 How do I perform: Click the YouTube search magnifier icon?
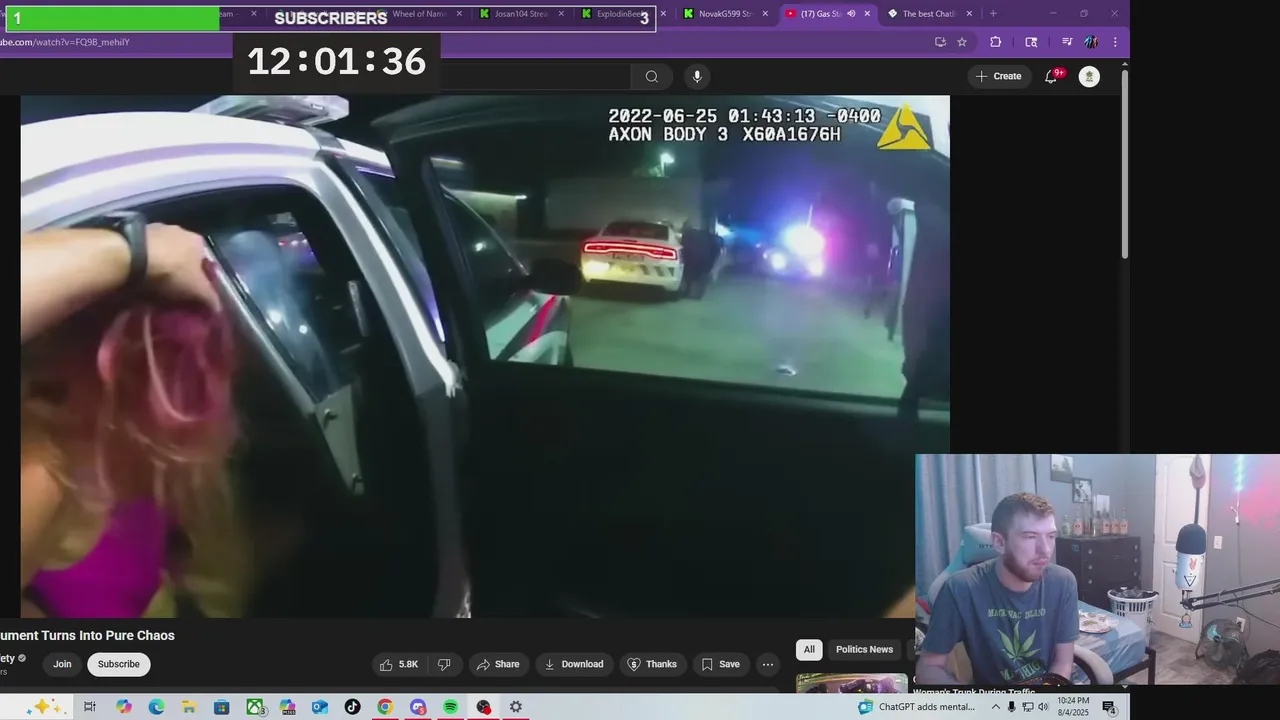[651, 77]
